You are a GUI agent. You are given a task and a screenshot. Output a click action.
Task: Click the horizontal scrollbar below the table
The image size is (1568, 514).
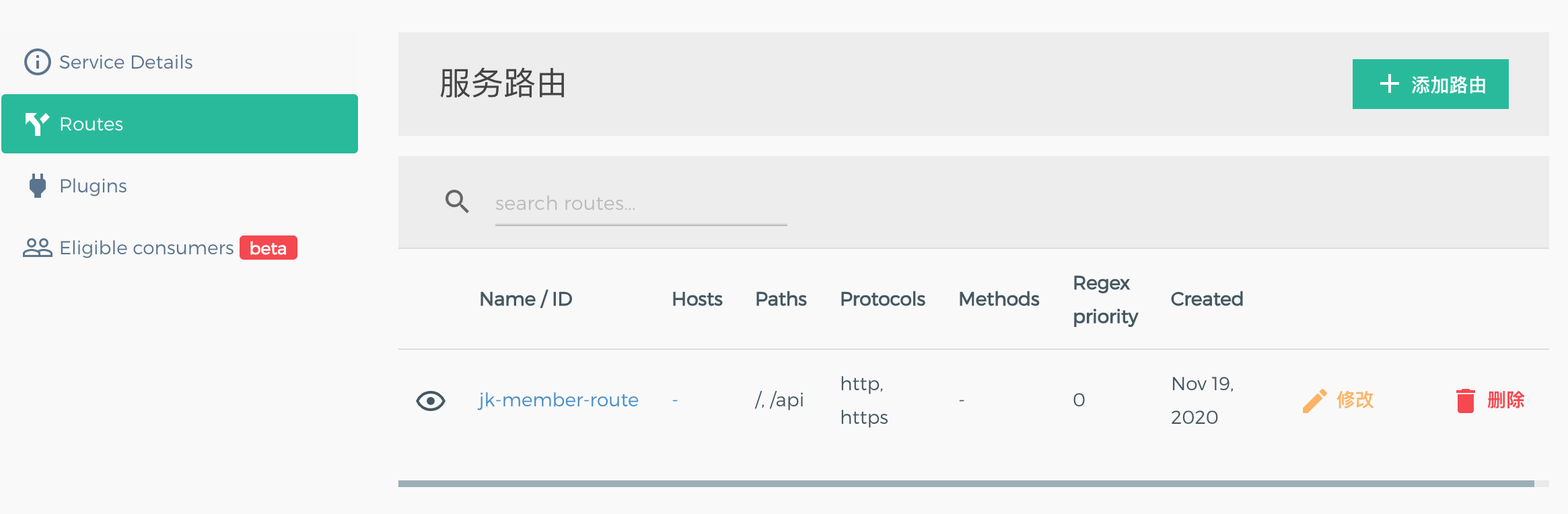pyautogui.click(x=966, y=484)
